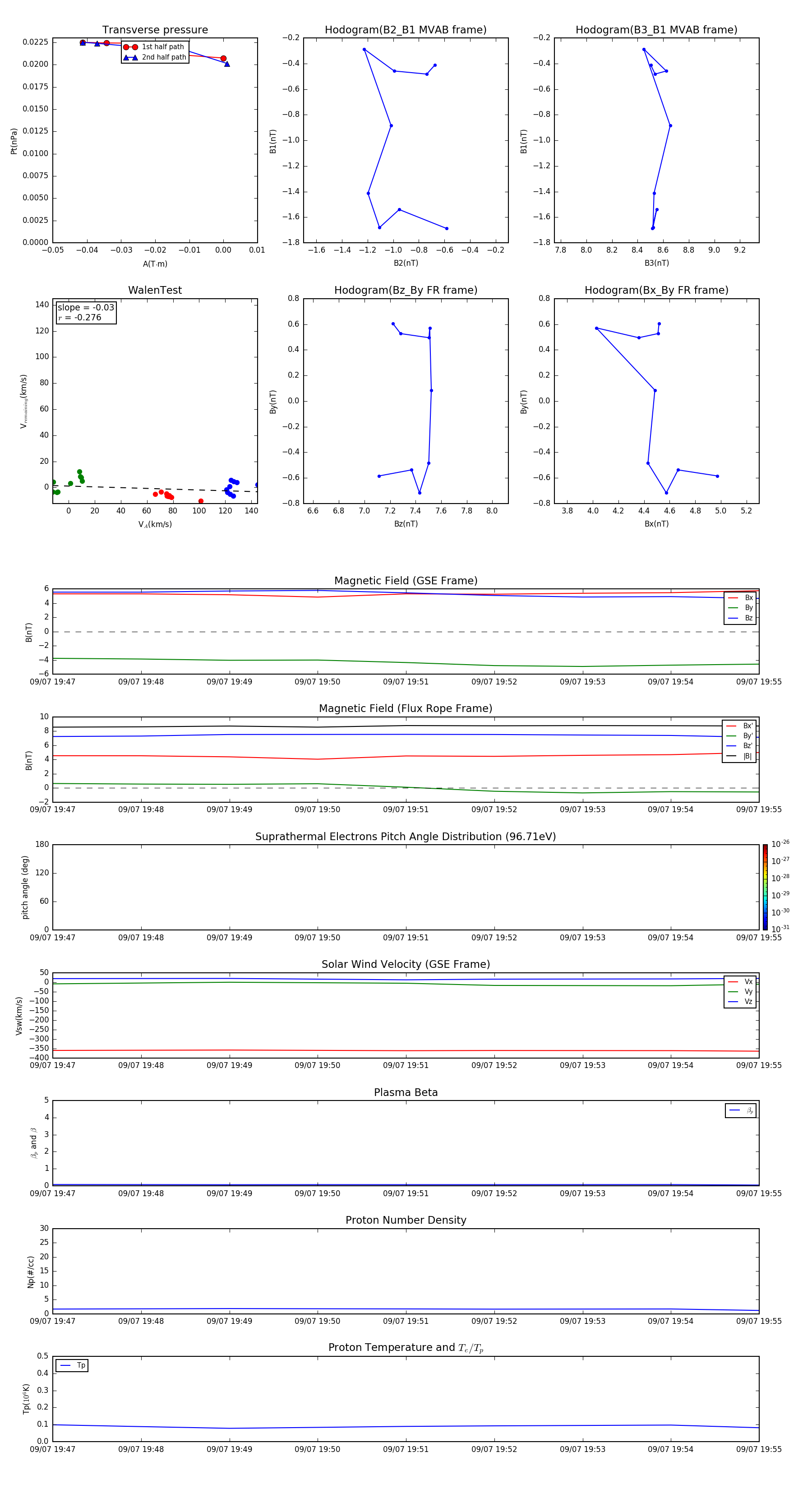Image resolution: width=812 pixels, height=1489 pixels.
Task: Click the 'Magnetic Field (Flux Rope Frame)' title
Action: click(406, 709)
